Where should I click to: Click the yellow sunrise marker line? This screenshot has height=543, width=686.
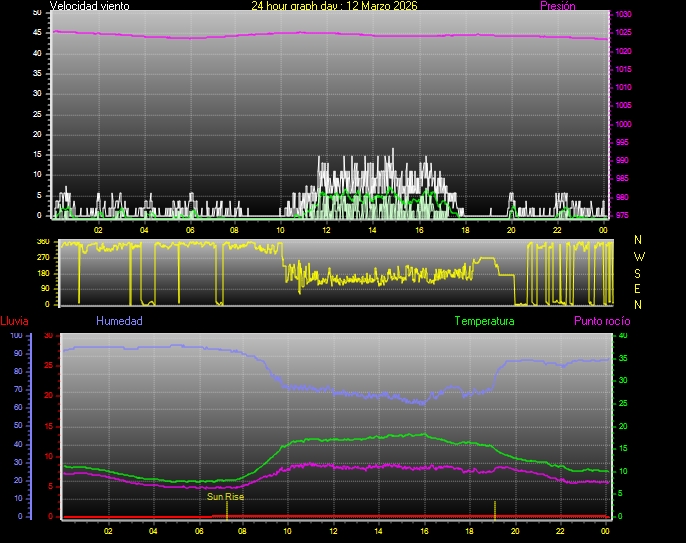227,509
